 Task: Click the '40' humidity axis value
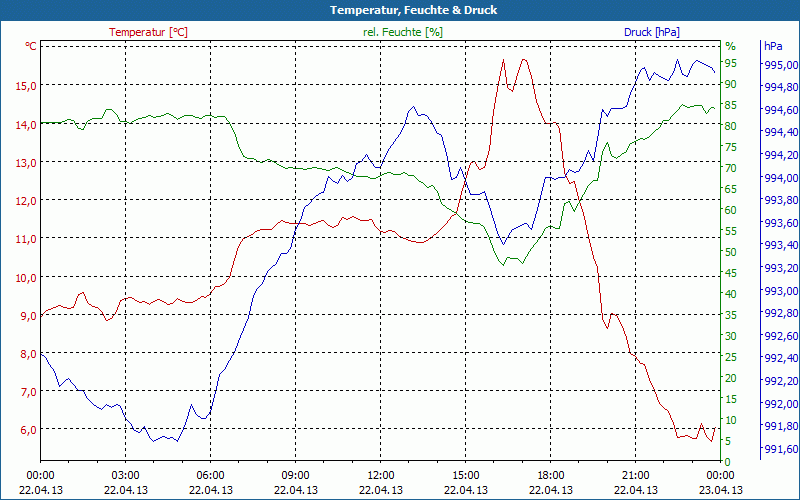731,294
